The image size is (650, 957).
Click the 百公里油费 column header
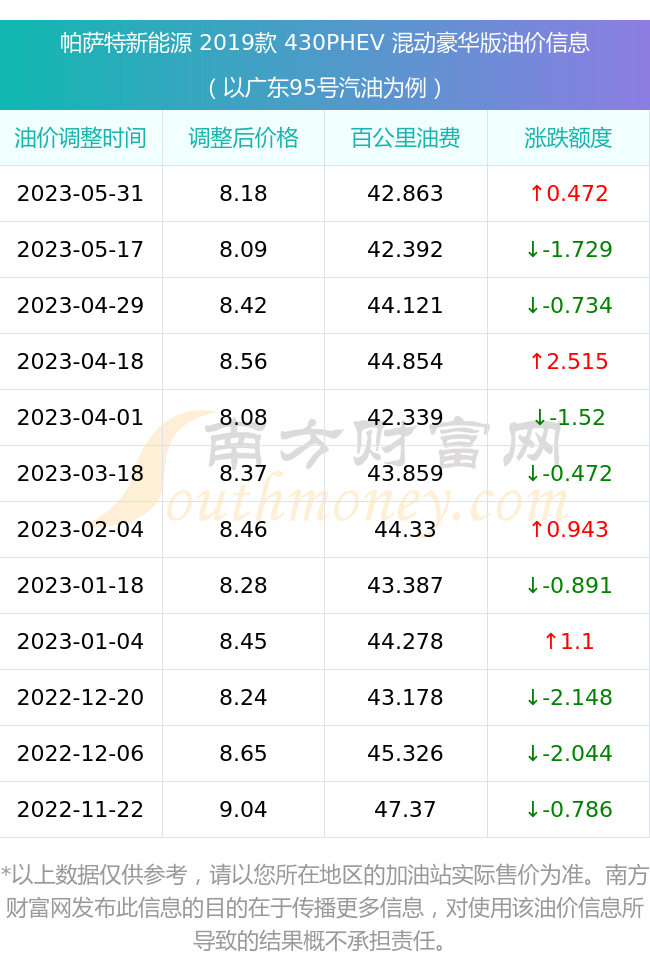tap(405, 138)
